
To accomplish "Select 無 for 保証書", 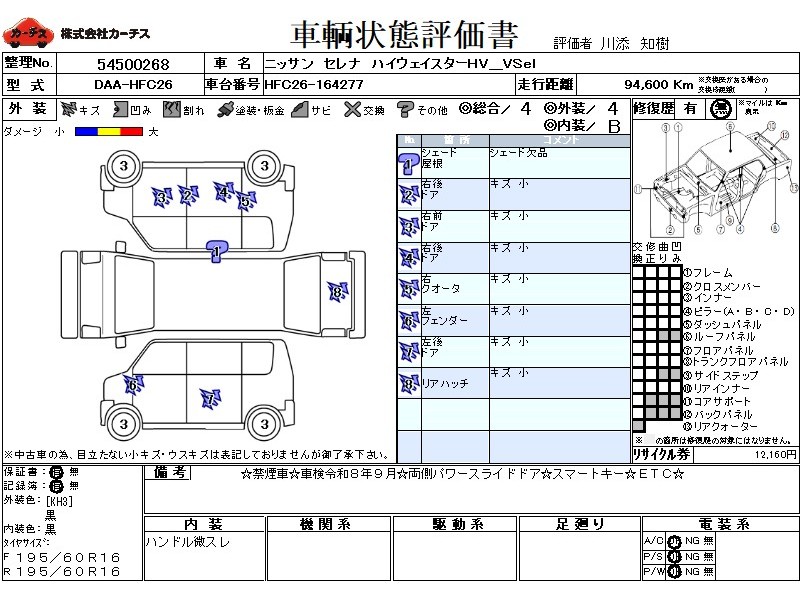I will coord(73,472).
